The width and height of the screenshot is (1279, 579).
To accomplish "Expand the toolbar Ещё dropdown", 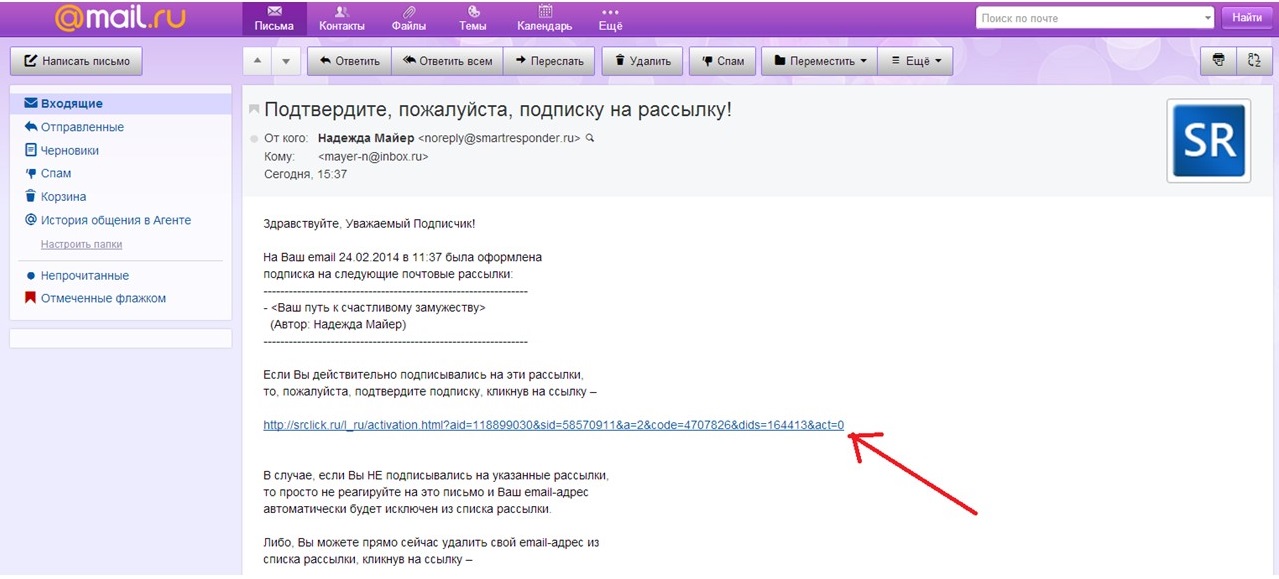I will click(x=915, y=61).
